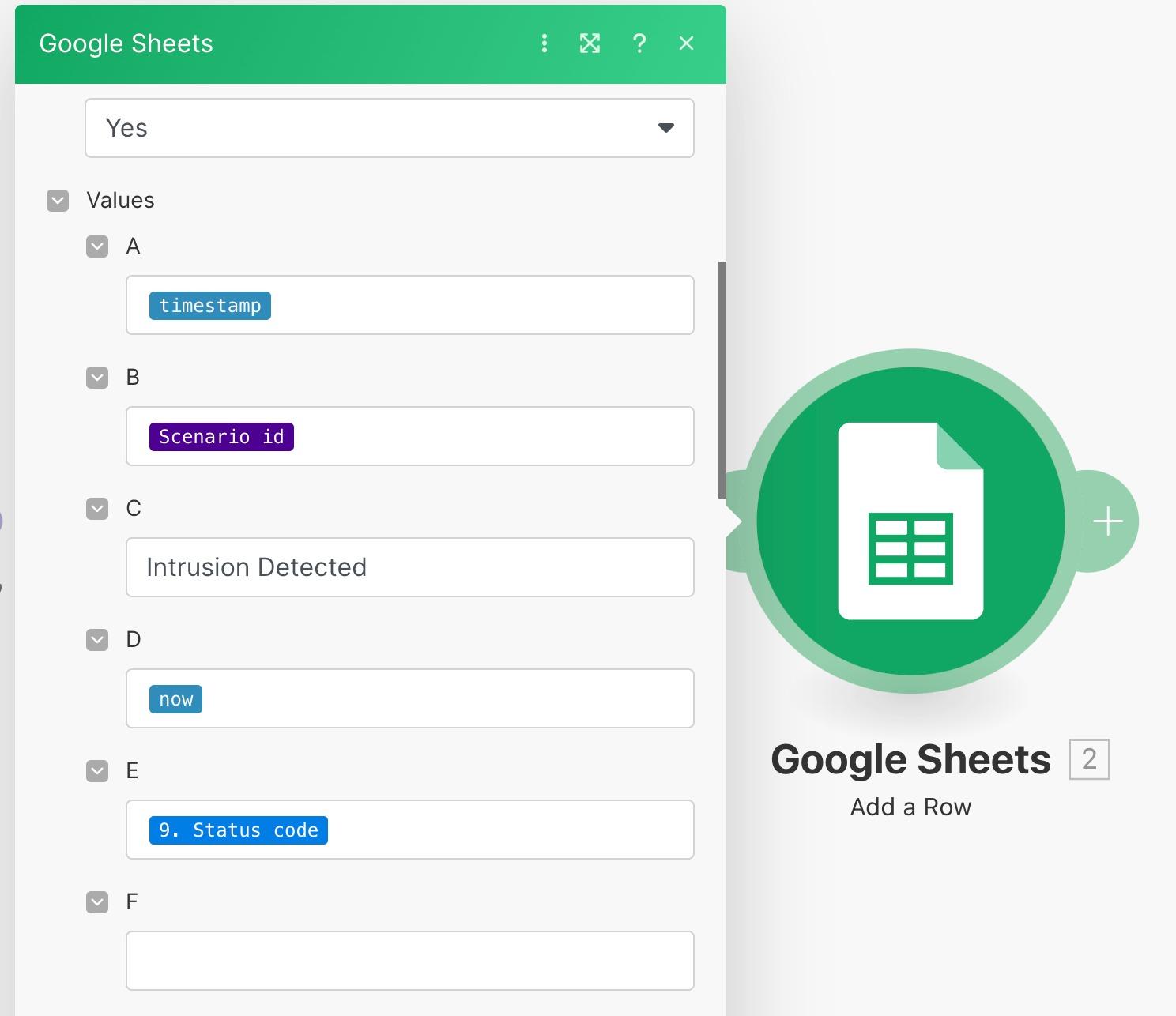
Task: Select the now variable pill
Action: click(175, 699)
